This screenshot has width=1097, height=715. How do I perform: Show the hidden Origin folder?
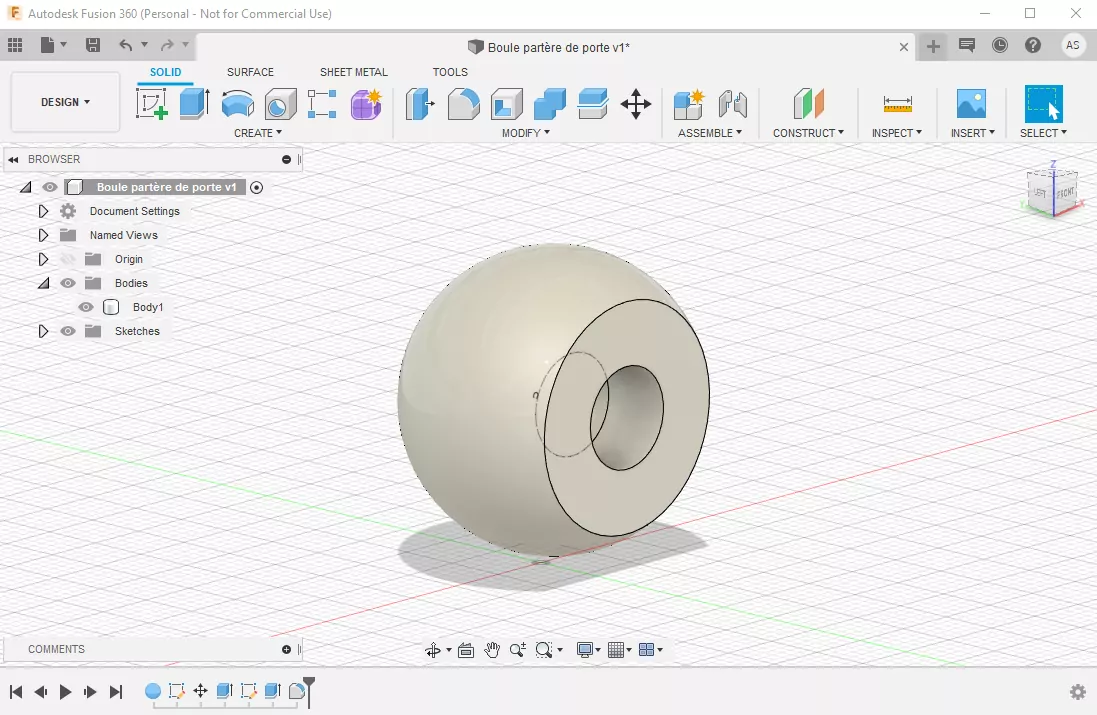(67, 260)
